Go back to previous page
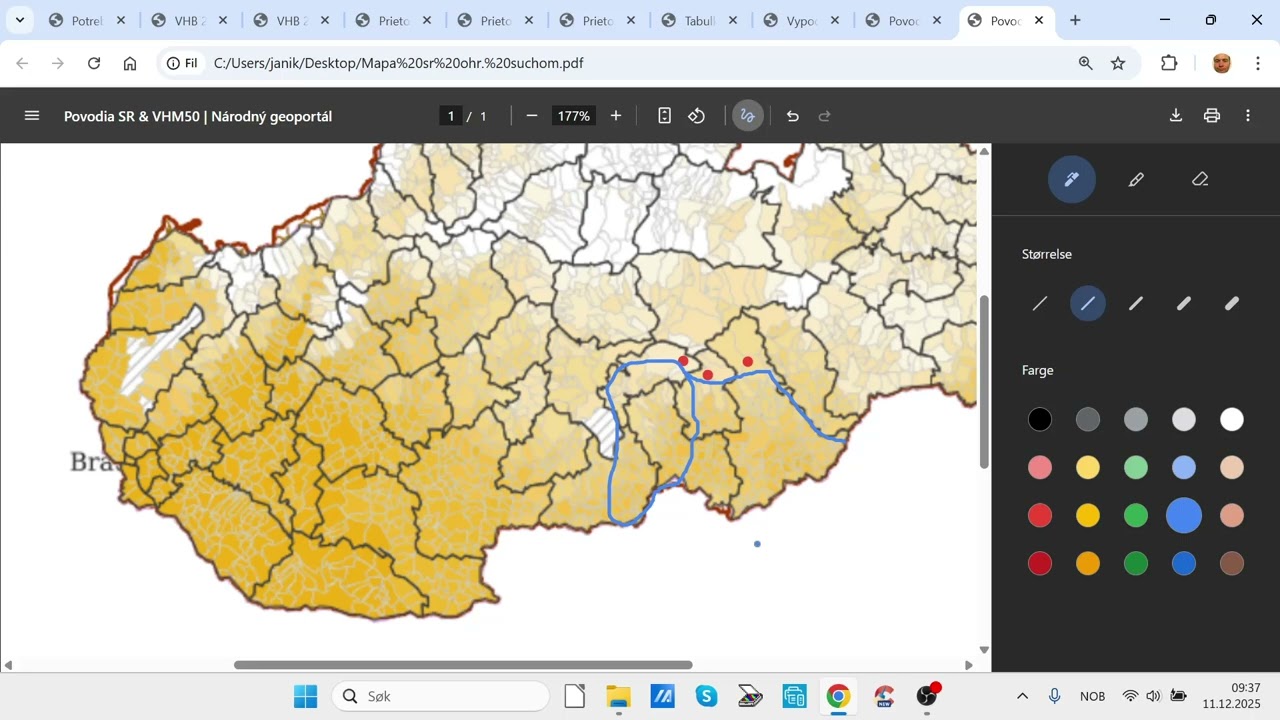The image size is (1280, 720). tap(22, 63)
